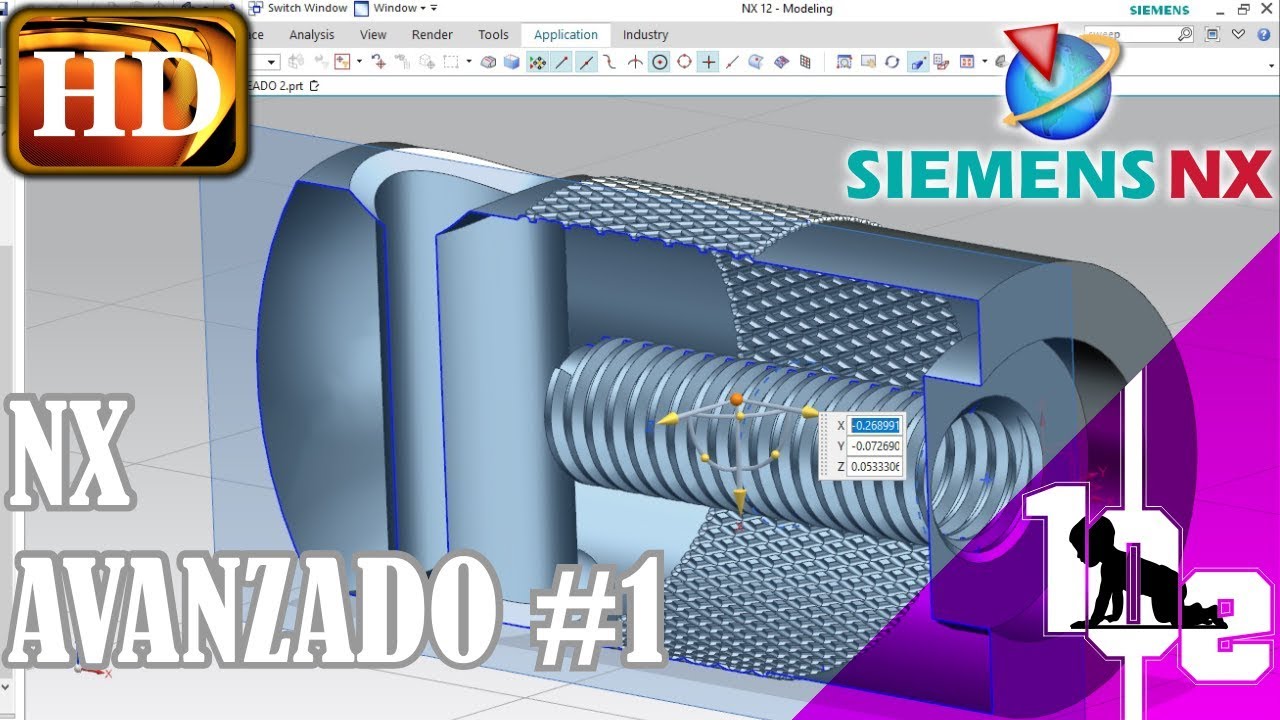Select the Tools ribbon tab
This screenshot has height=720, width=1280.
click(493, 34)
